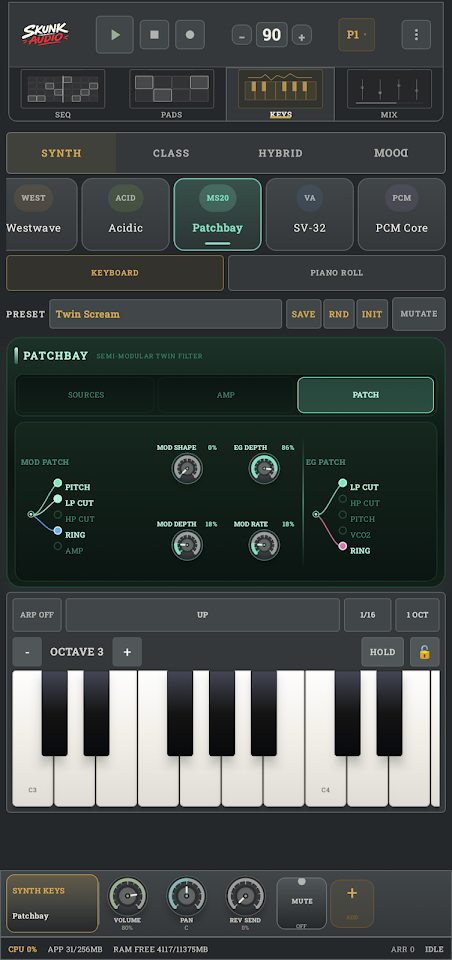This screenshot has width=452, height=960.
Task: Switch to KEYBOARD input mode
Action: click(115, 273)
